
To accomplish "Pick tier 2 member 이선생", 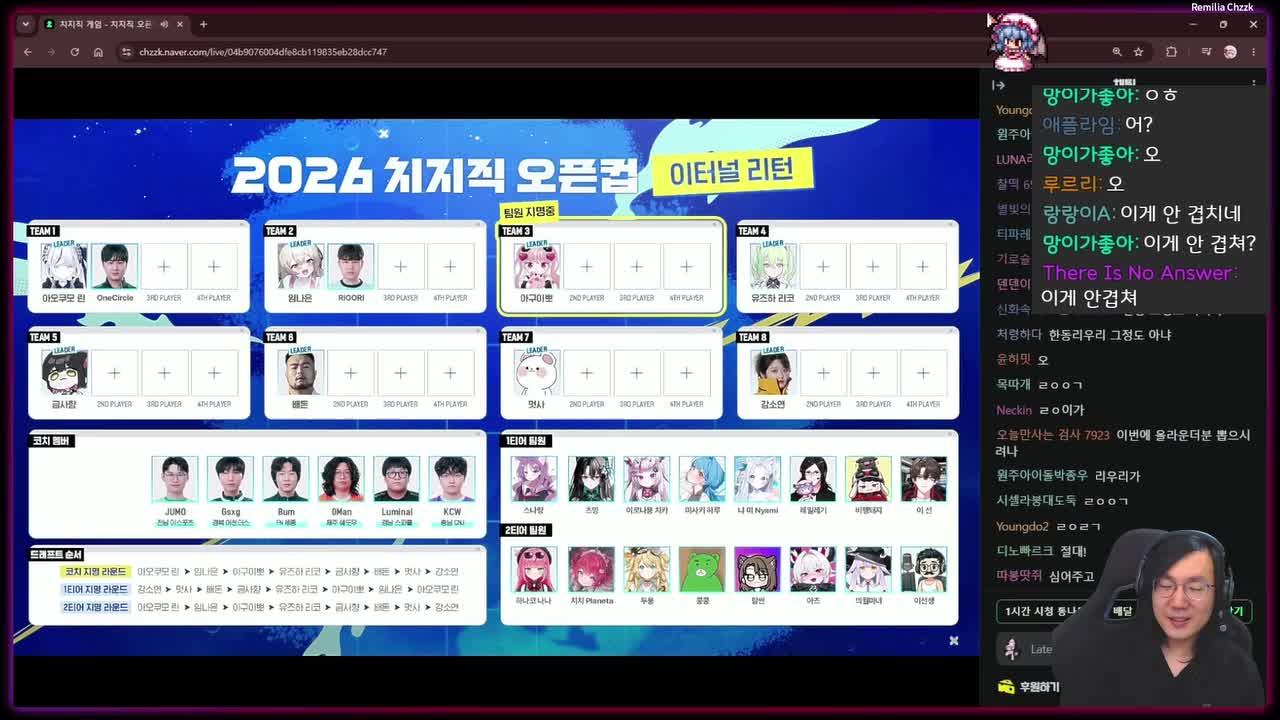I will (923, 569).
